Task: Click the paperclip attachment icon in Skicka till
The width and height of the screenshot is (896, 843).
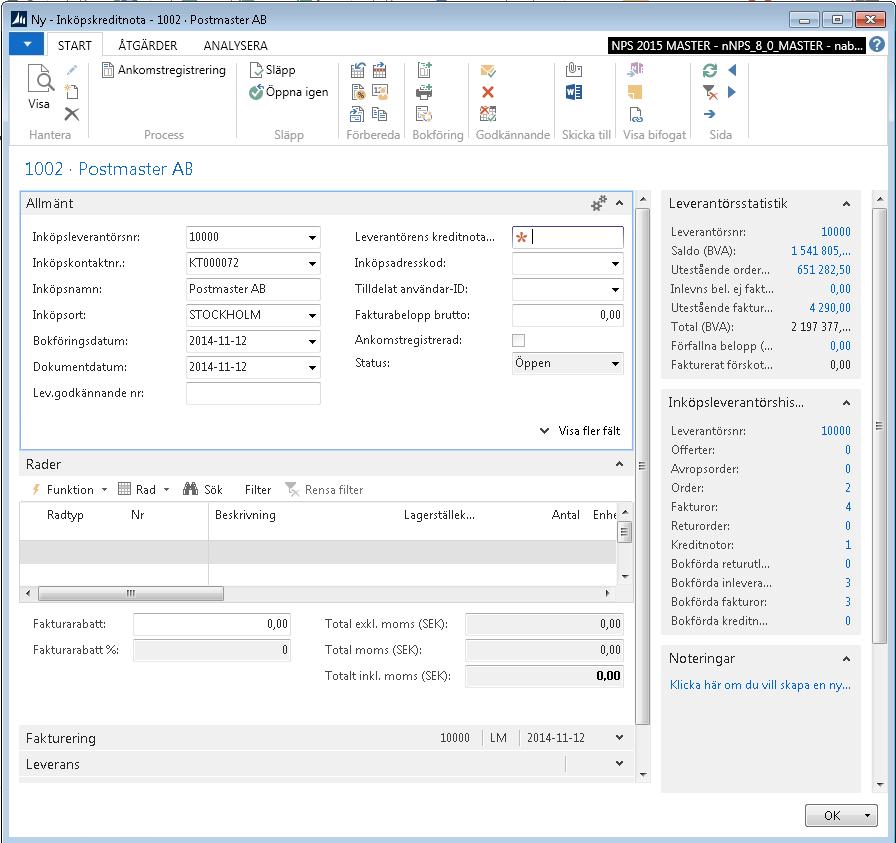Action: [574, 70]
